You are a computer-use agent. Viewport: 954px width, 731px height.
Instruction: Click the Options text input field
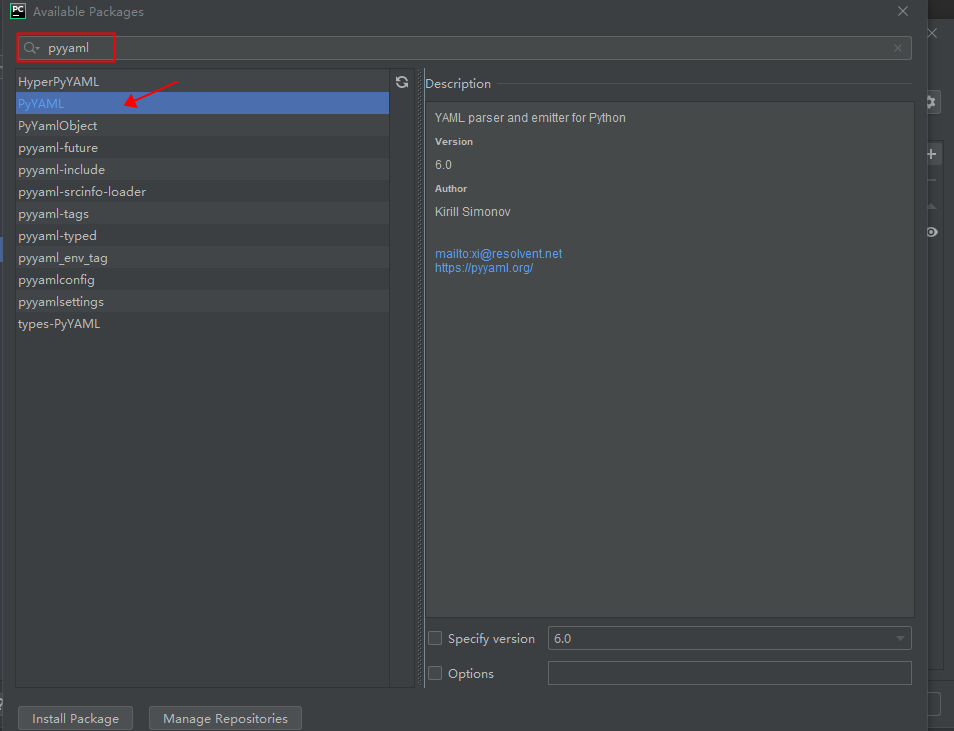coord(729,673)
